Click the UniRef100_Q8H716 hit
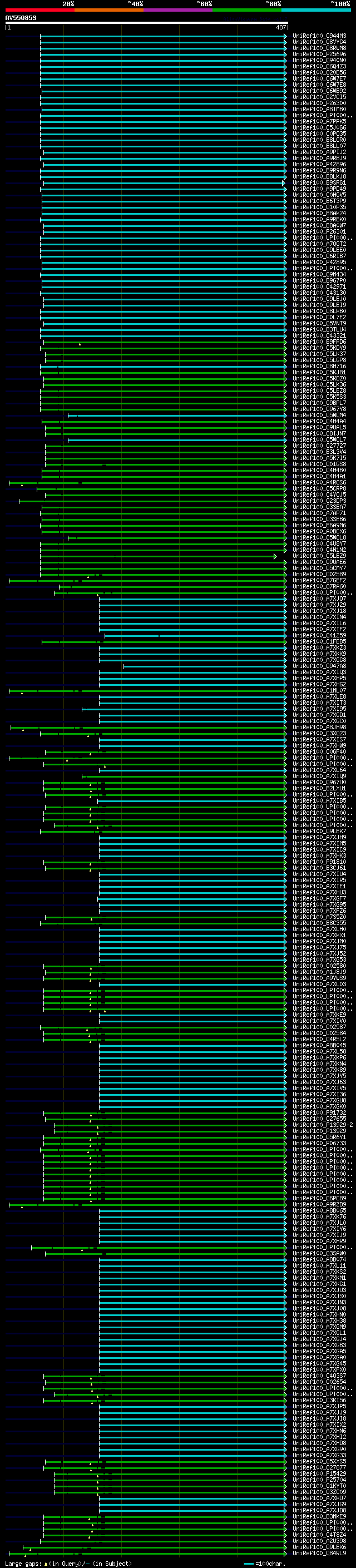356x1568 pixels. [319, 367]
